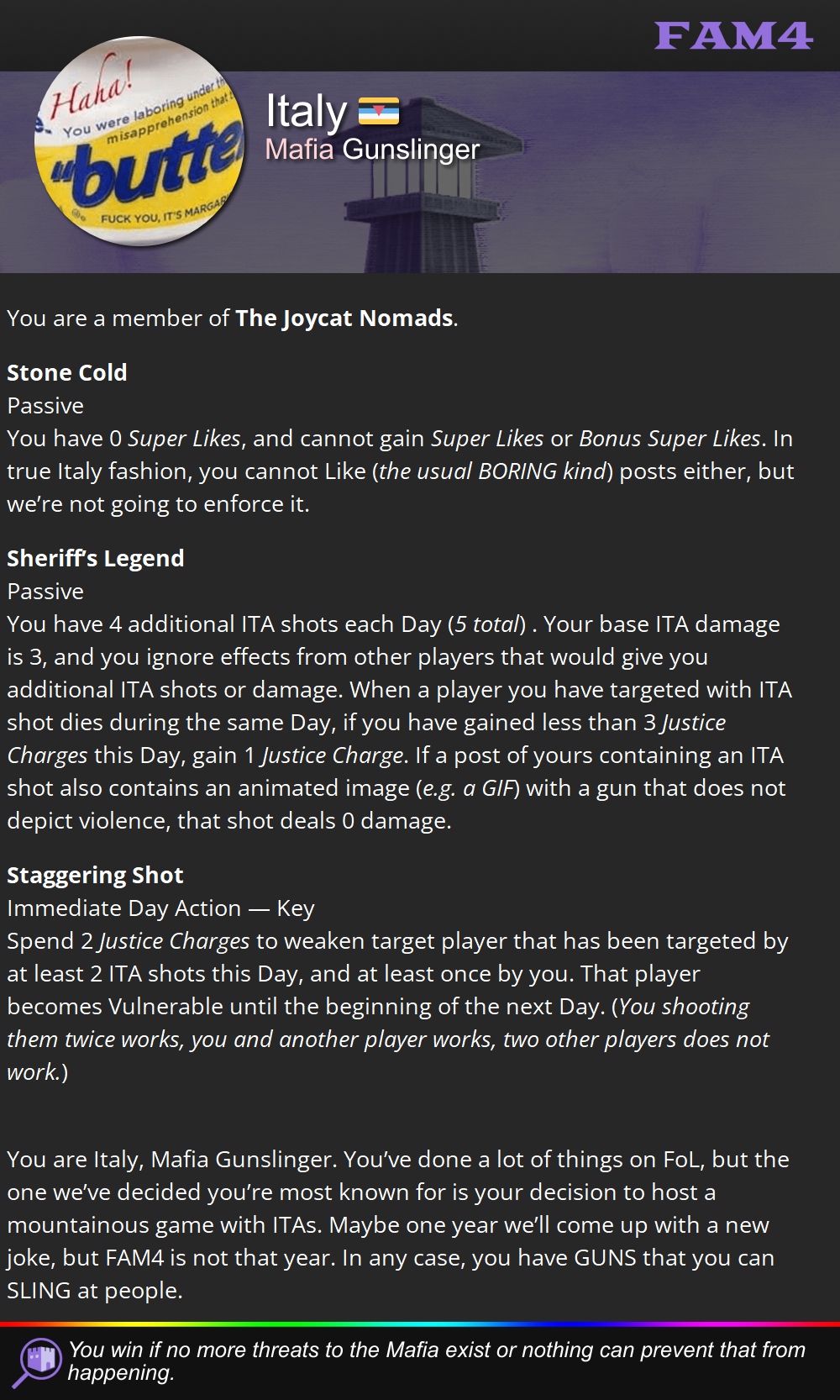The width and height of the screenshot is (840, 1400).
Task: Click the italic '5 total' text
Action: [x=489, y=624]
